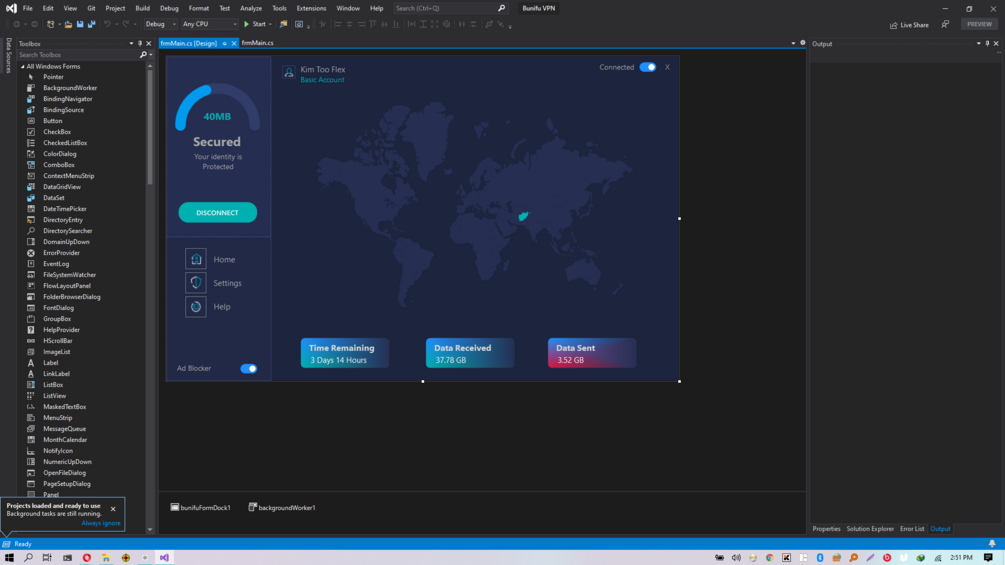This screenshot has width=1005, height=565.
Task: Open the Extensions menu
Action: tap(311, 8)
